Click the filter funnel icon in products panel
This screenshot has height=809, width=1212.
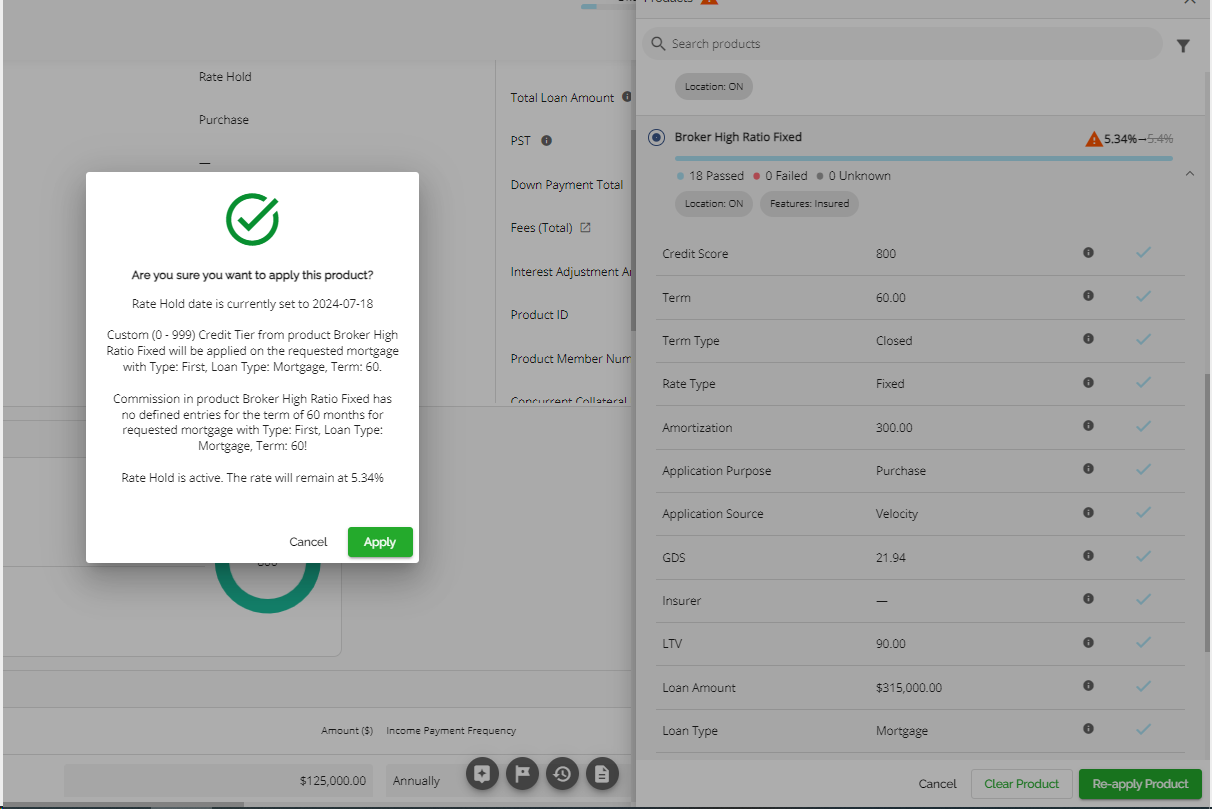click(x=1183, y=46)
